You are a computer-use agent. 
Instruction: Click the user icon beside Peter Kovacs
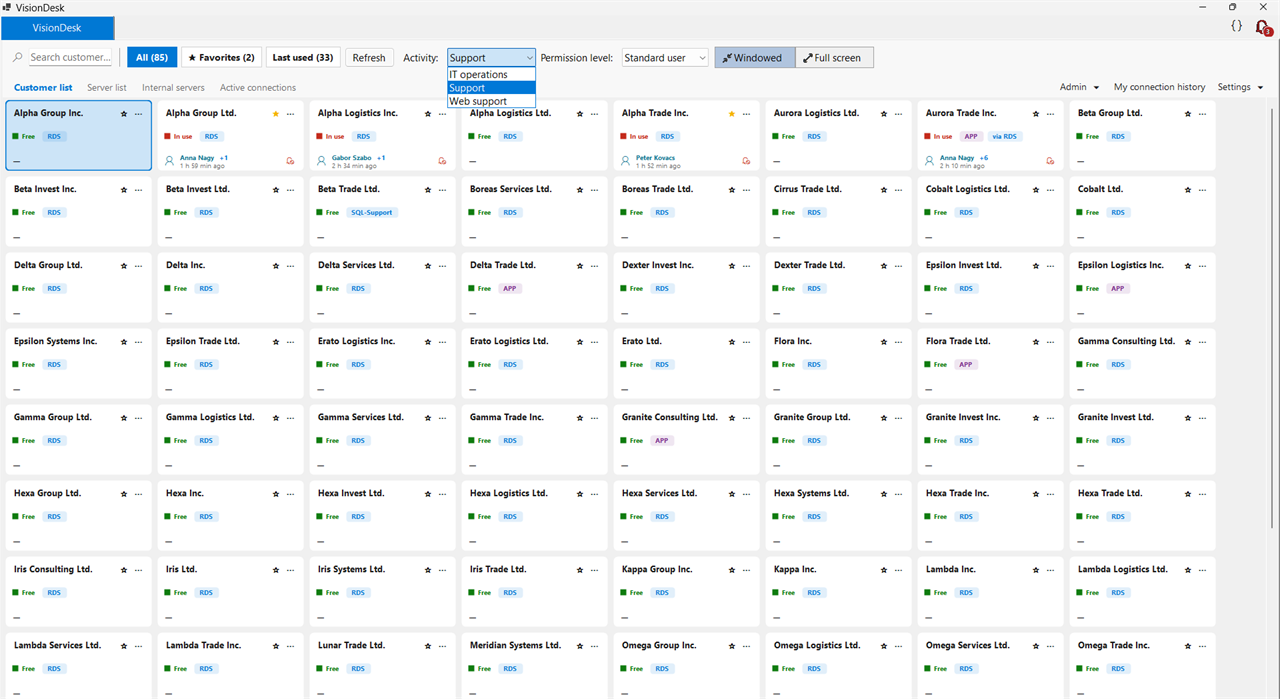click(626, 160)
